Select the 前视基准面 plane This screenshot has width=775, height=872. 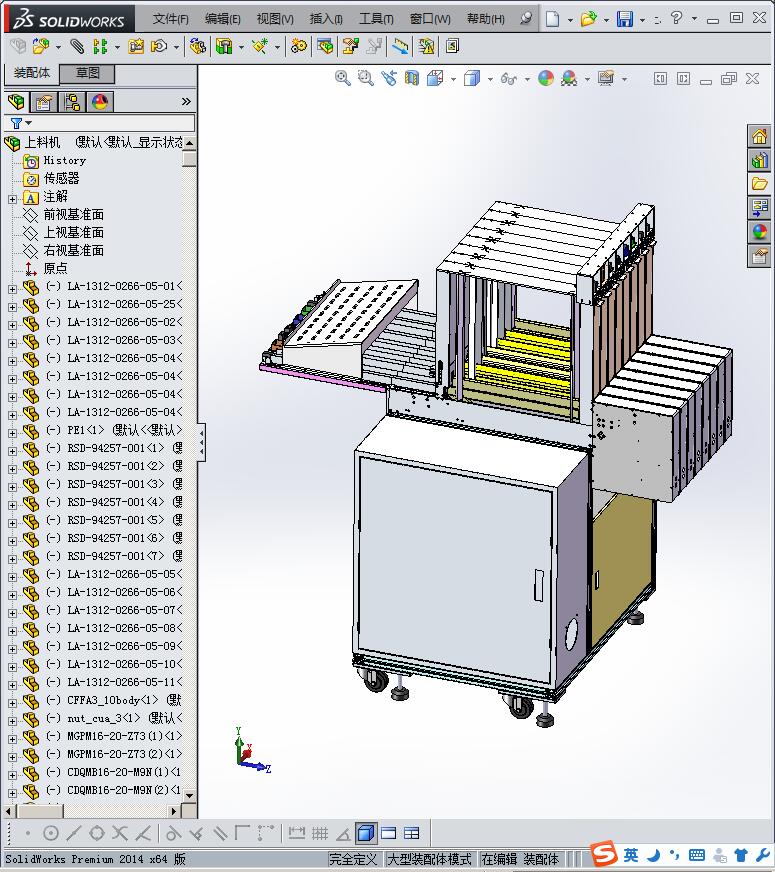click(73, 215)
